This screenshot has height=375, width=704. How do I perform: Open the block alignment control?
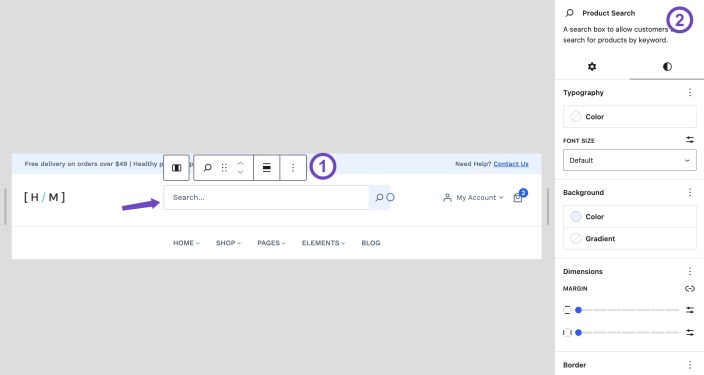click(x=267, y=168)
